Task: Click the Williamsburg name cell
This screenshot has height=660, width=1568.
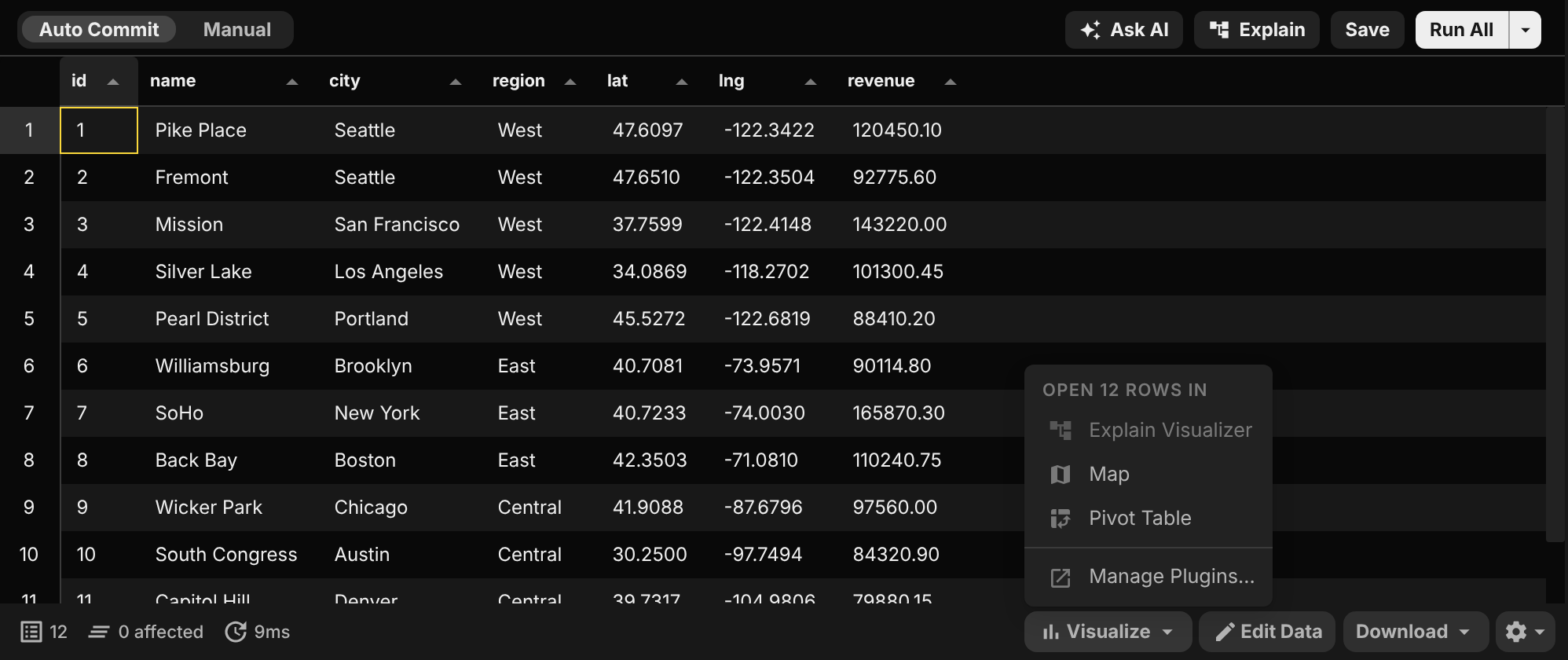Action: (x=228, y=366)
